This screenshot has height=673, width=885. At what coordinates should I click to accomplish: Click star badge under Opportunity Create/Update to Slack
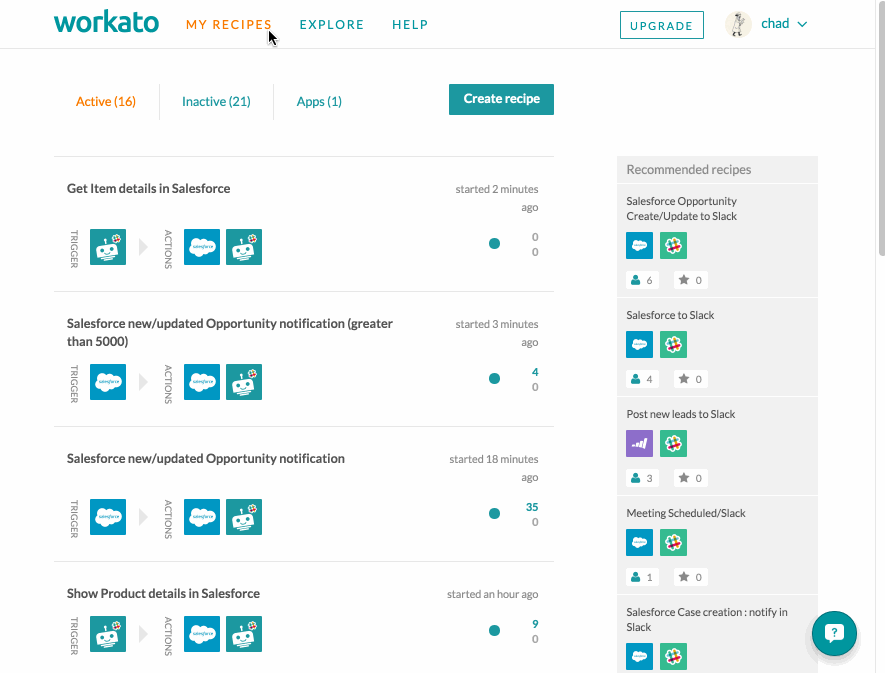pyautogui.click(x=690, y=280)
